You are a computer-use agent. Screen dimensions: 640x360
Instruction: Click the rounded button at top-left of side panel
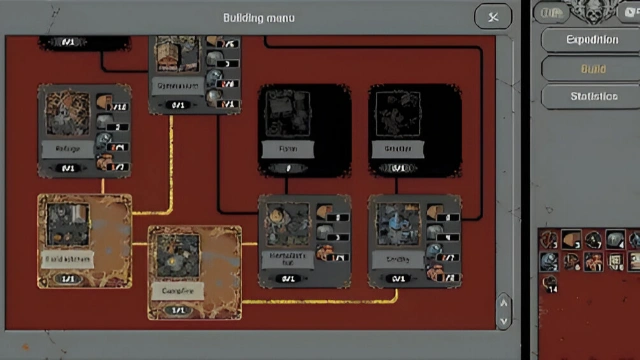[x=551, y=13]
